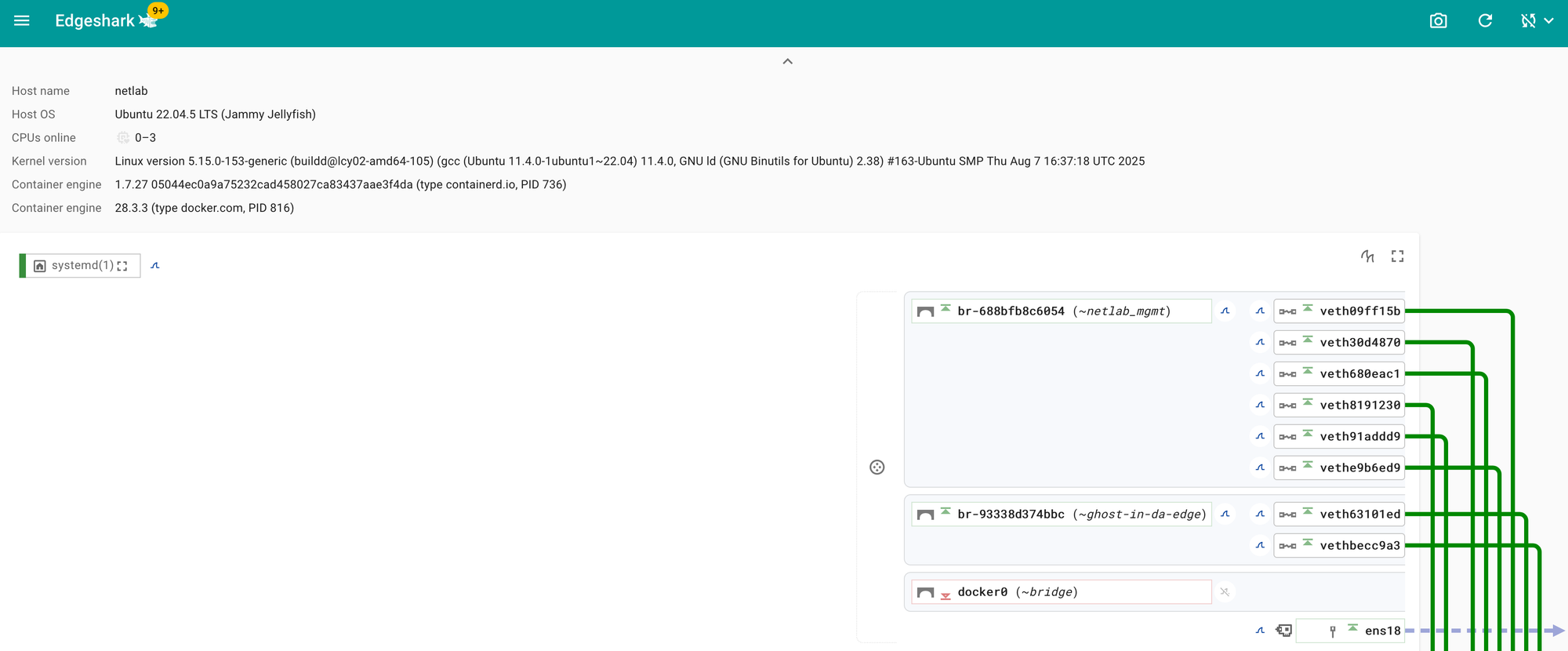Open the auto-refresh interval dropdown arrow

(x=1549, y=21)
